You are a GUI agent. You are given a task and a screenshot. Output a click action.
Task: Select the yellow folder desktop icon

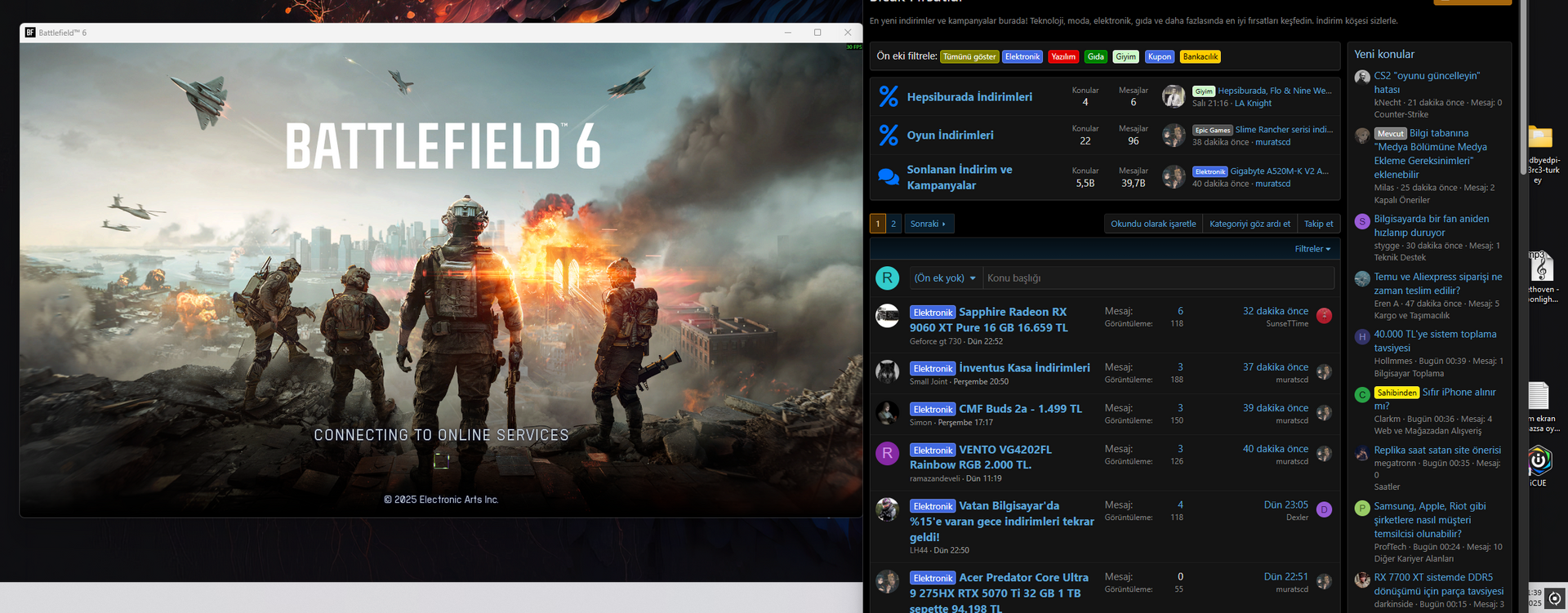pyautogui.click(x=1539, y=137)
